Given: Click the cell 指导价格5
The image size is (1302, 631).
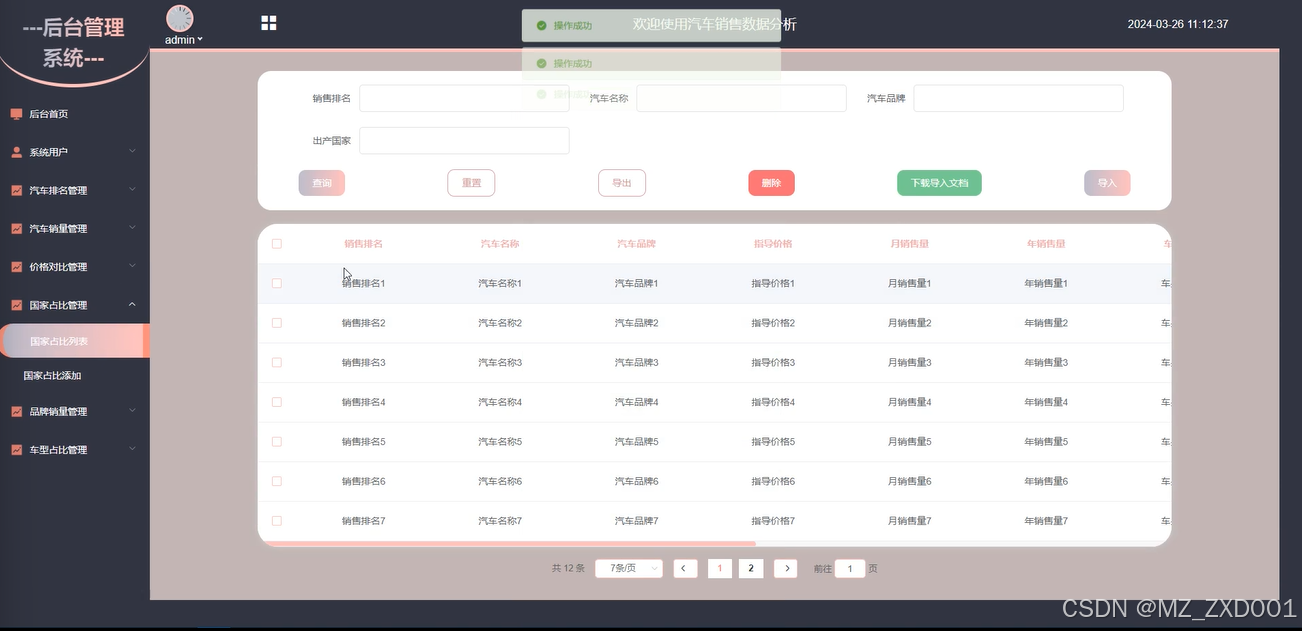Looking at the screenshot, I should 773,441.
